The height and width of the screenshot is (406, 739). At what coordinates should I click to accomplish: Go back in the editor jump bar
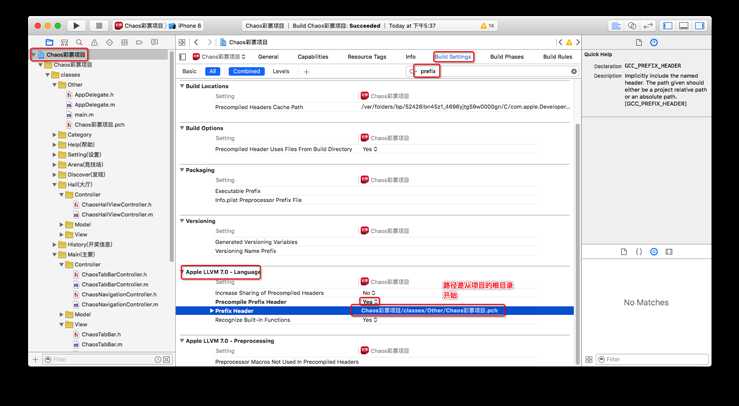pyautogui.click(x=197, y=42)
